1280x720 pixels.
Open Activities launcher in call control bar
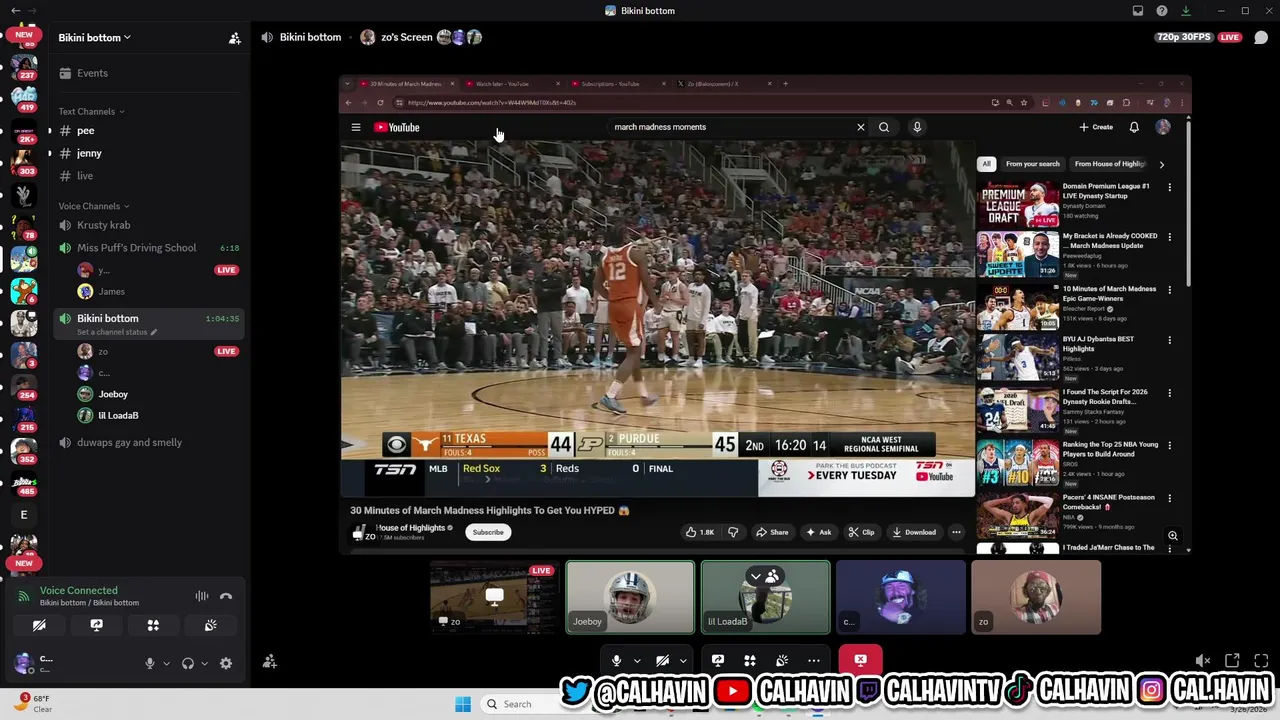pos(750,660)
